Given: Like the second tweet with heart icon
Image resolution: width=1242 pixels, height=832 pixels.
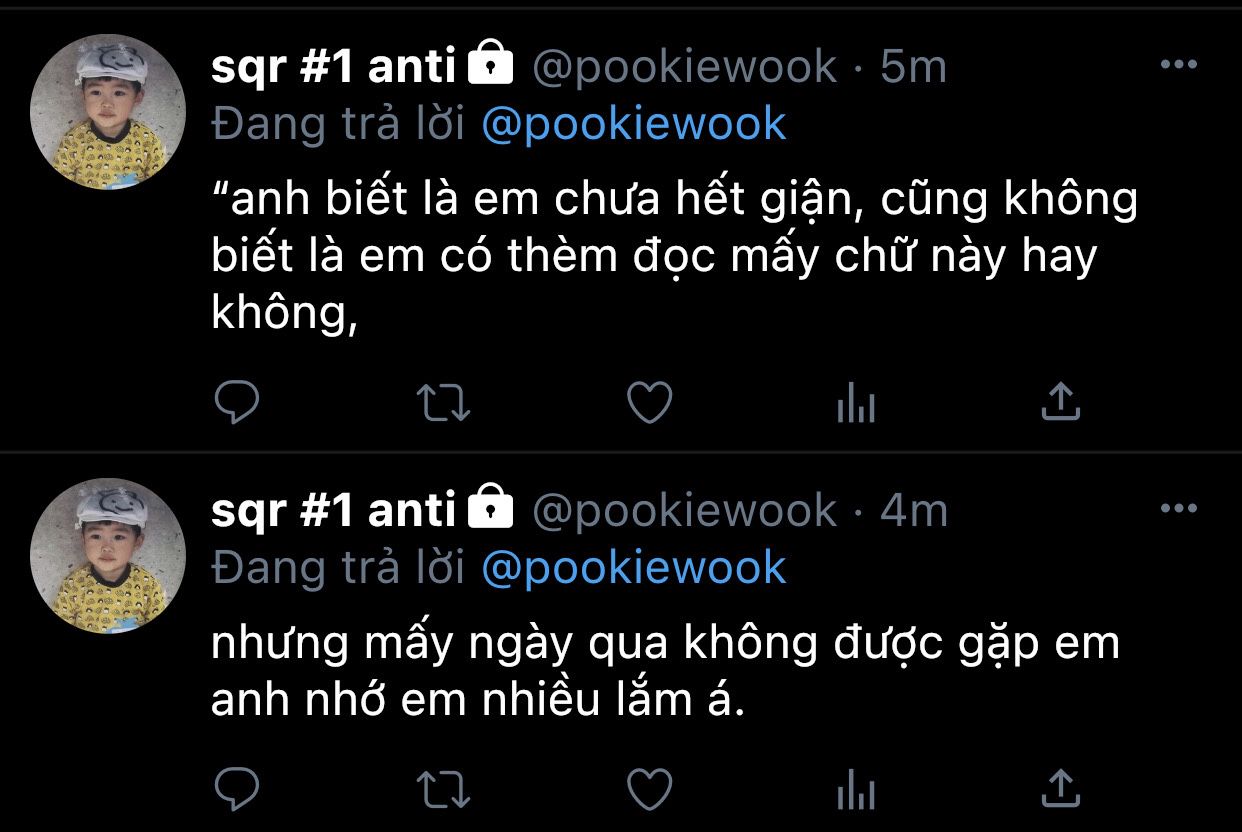Looking at the screenshot, I should point(650,788).
